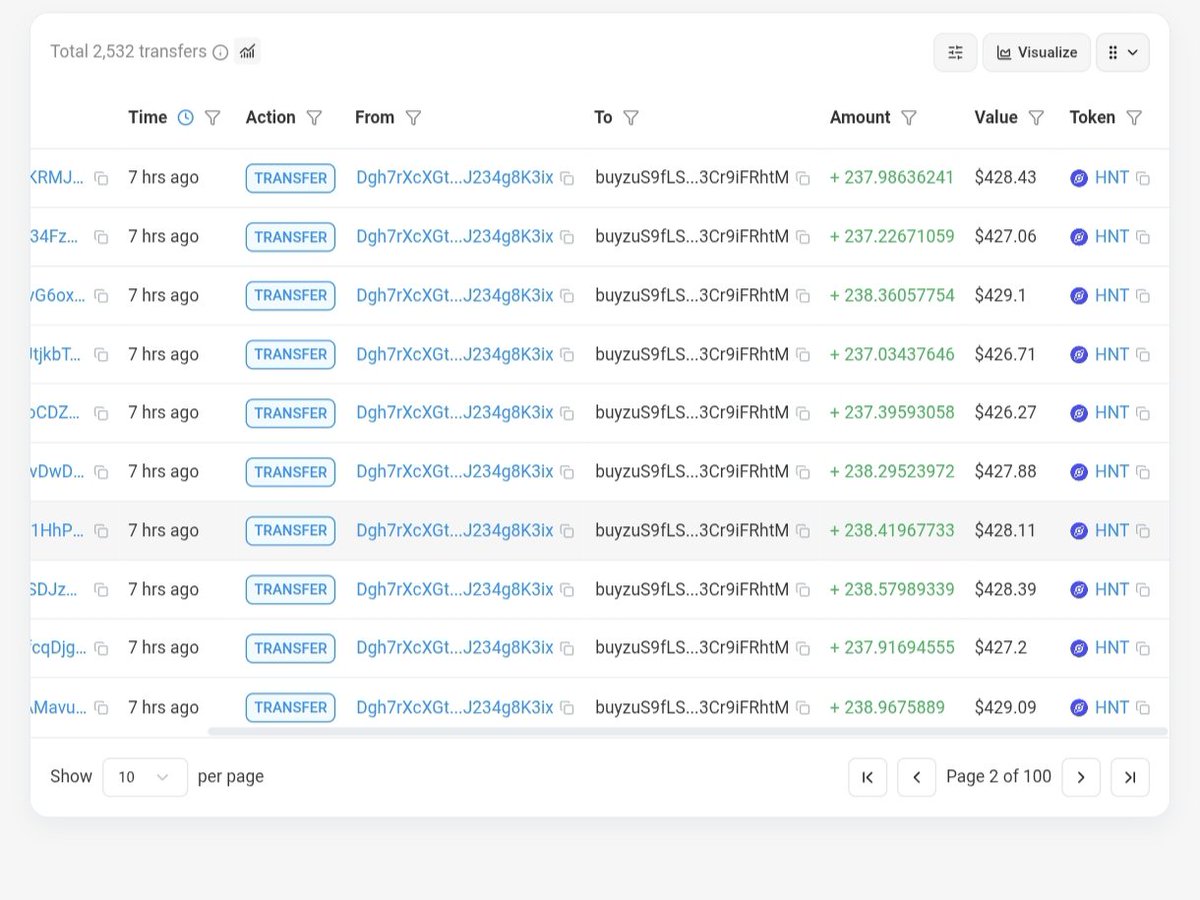Click the TRANSFER badge in the $426.71 row
1200x900 pixels.
[x=290, y=354]
